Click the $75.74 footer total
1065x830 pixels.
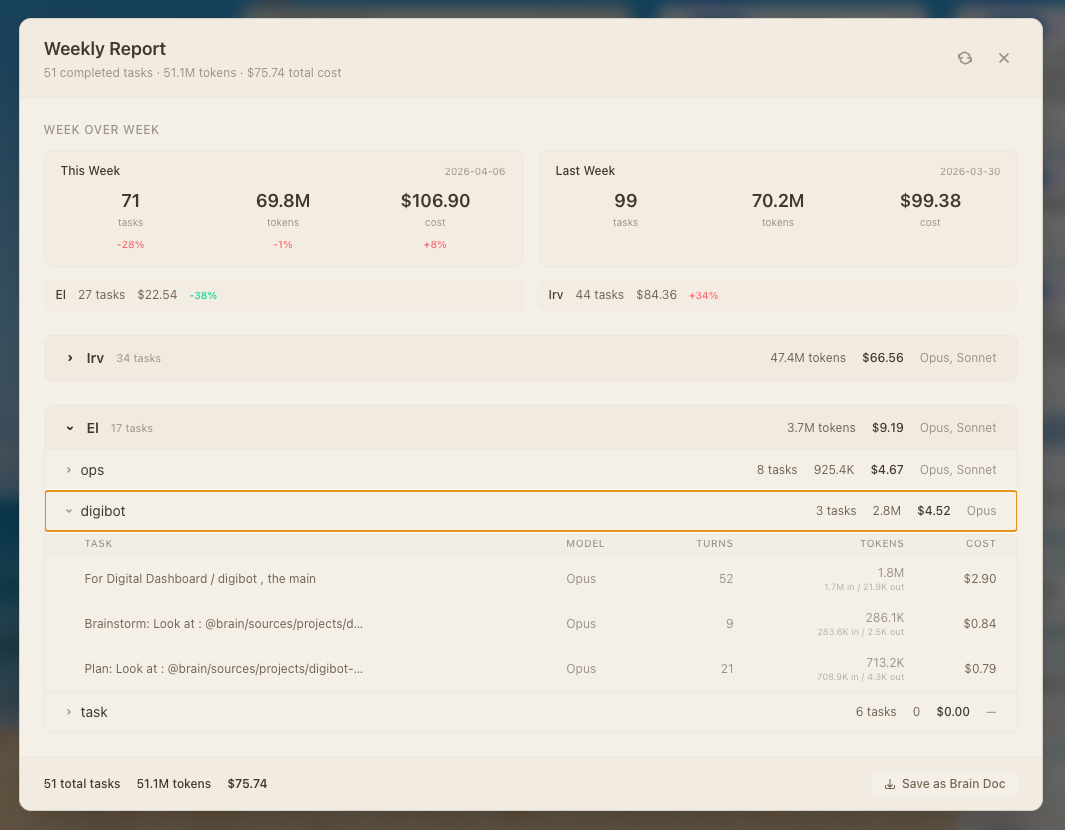247,784
